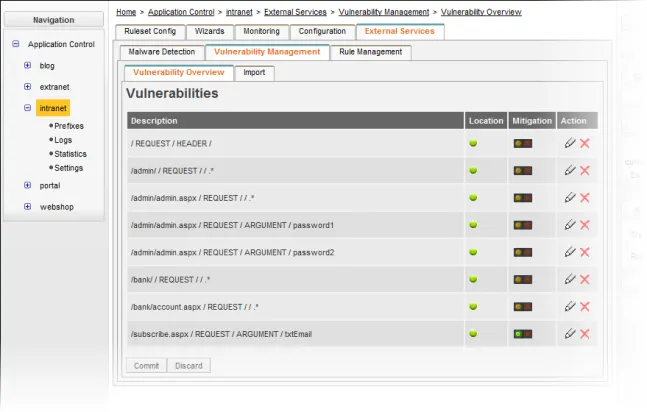
Task: Edit the password1 argument vulnerability
Action: coord(570,225)
